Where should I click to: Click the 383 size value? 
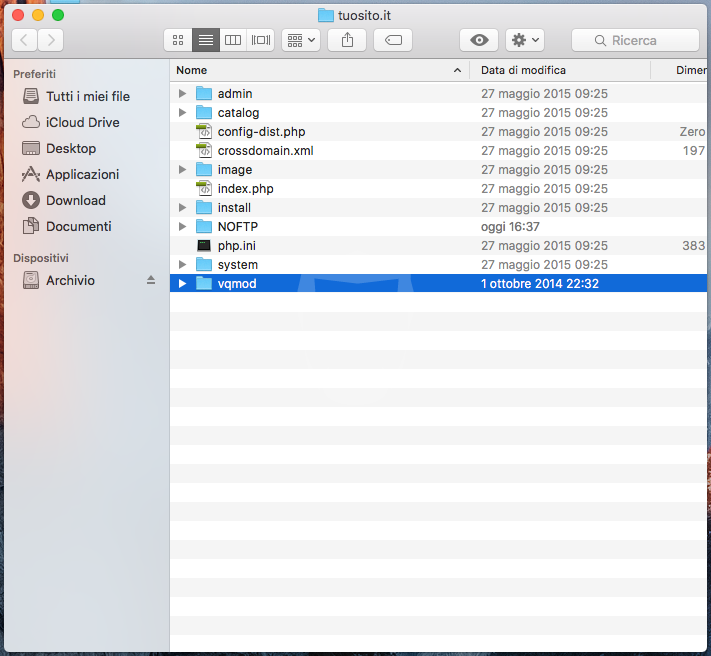pos(694,246)
